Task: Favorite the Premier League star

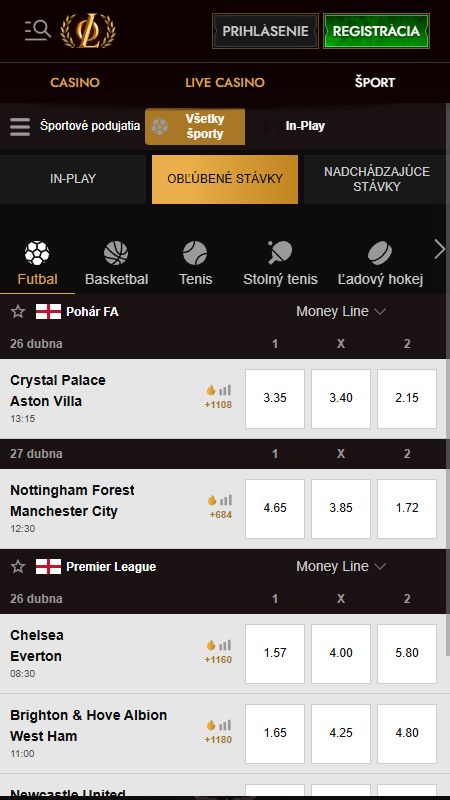Action: [x=18, y=566]
